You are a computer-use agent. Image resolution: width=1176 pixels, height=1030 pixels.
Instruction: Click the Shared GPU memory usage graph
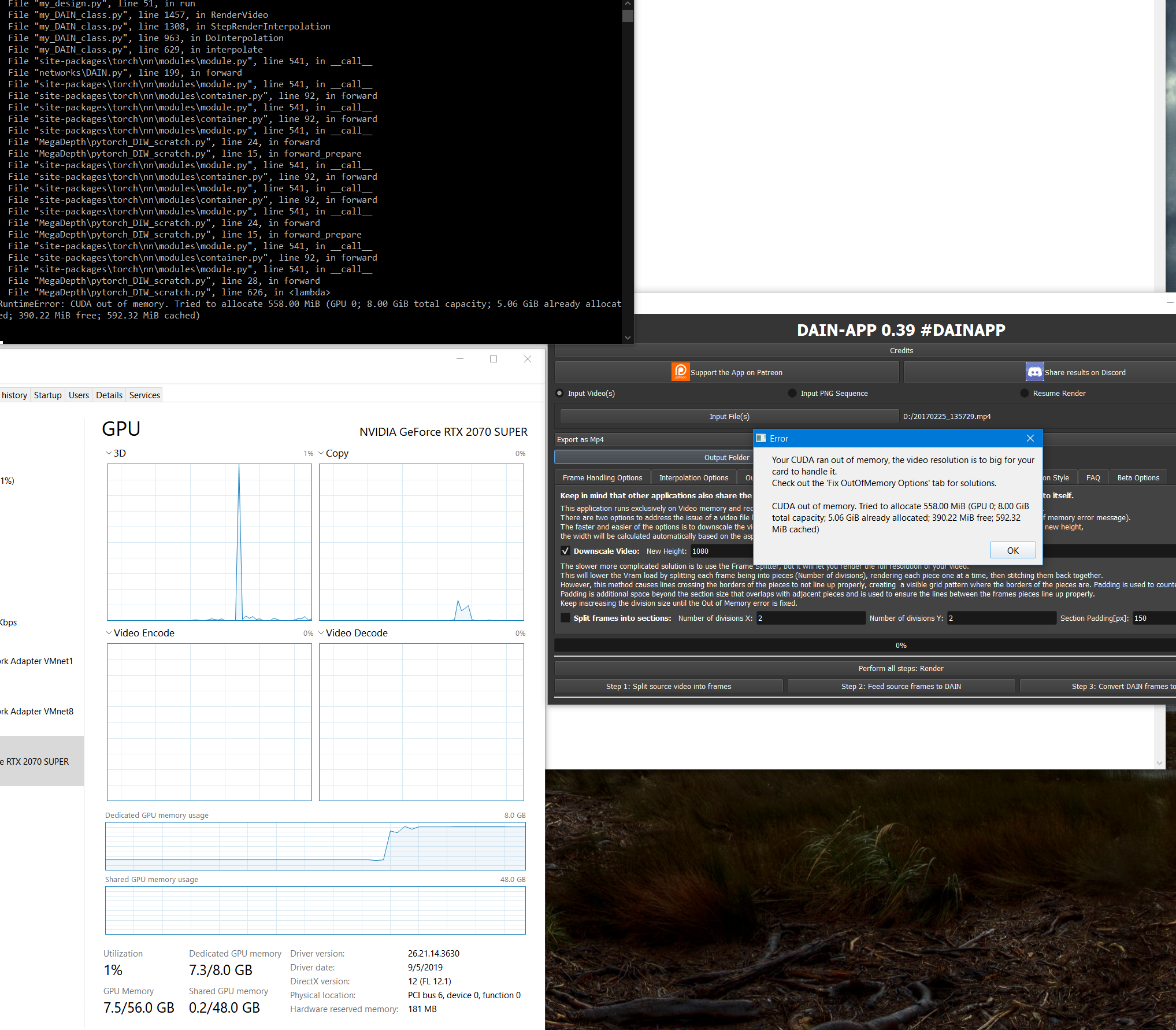point(316,910)
